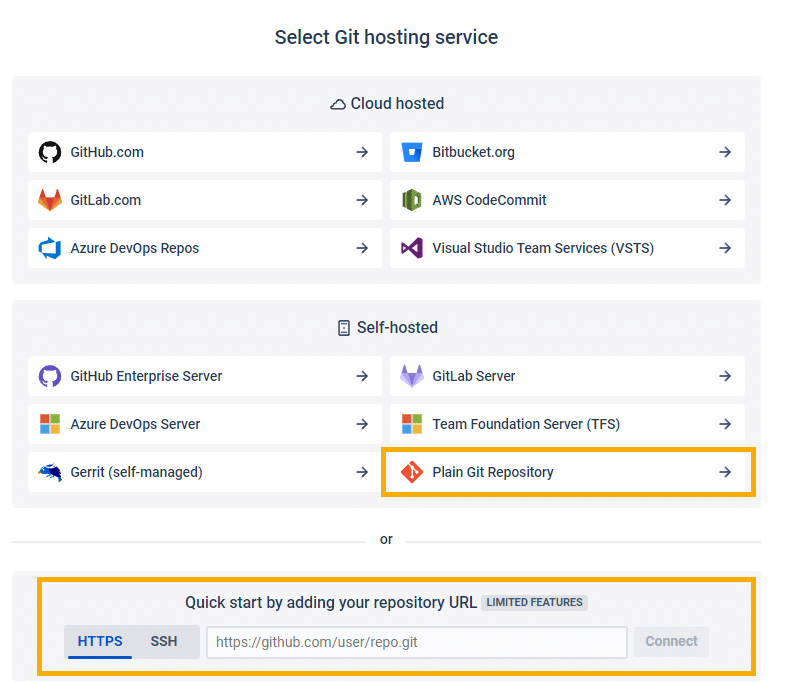The image size is (794, 682).
Task: Choose Team Foundation Server (TFS)
Action: click(x=526, y=424)
